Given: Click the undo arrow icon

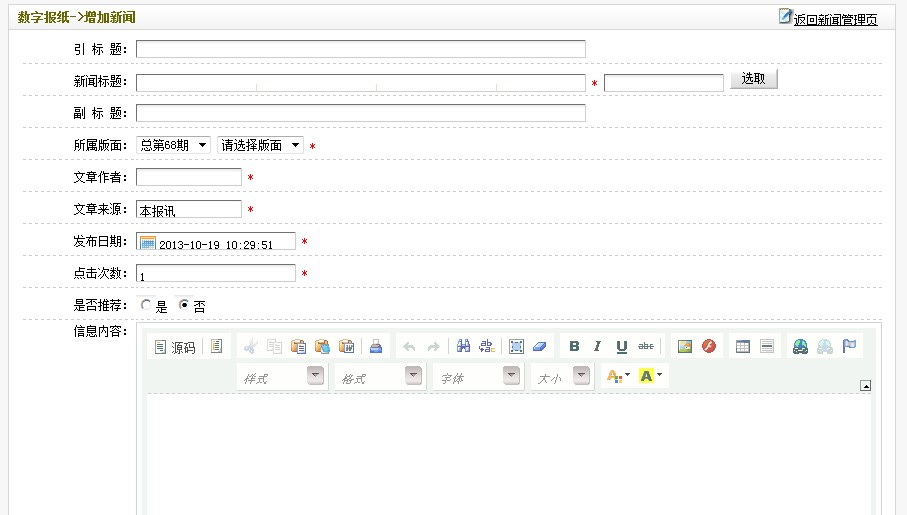Looking at the screenshot, I should pyautogui.click(x=410, y=347).
